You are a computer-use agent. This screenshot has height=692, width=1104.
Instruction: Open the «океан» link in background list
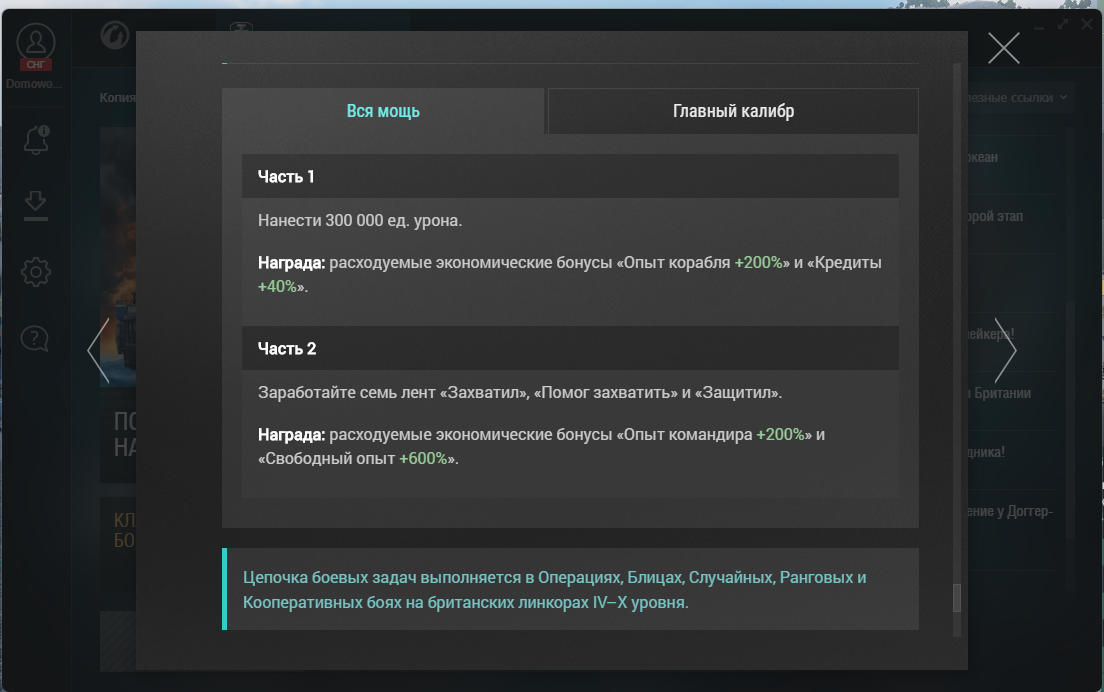point(983,157)
